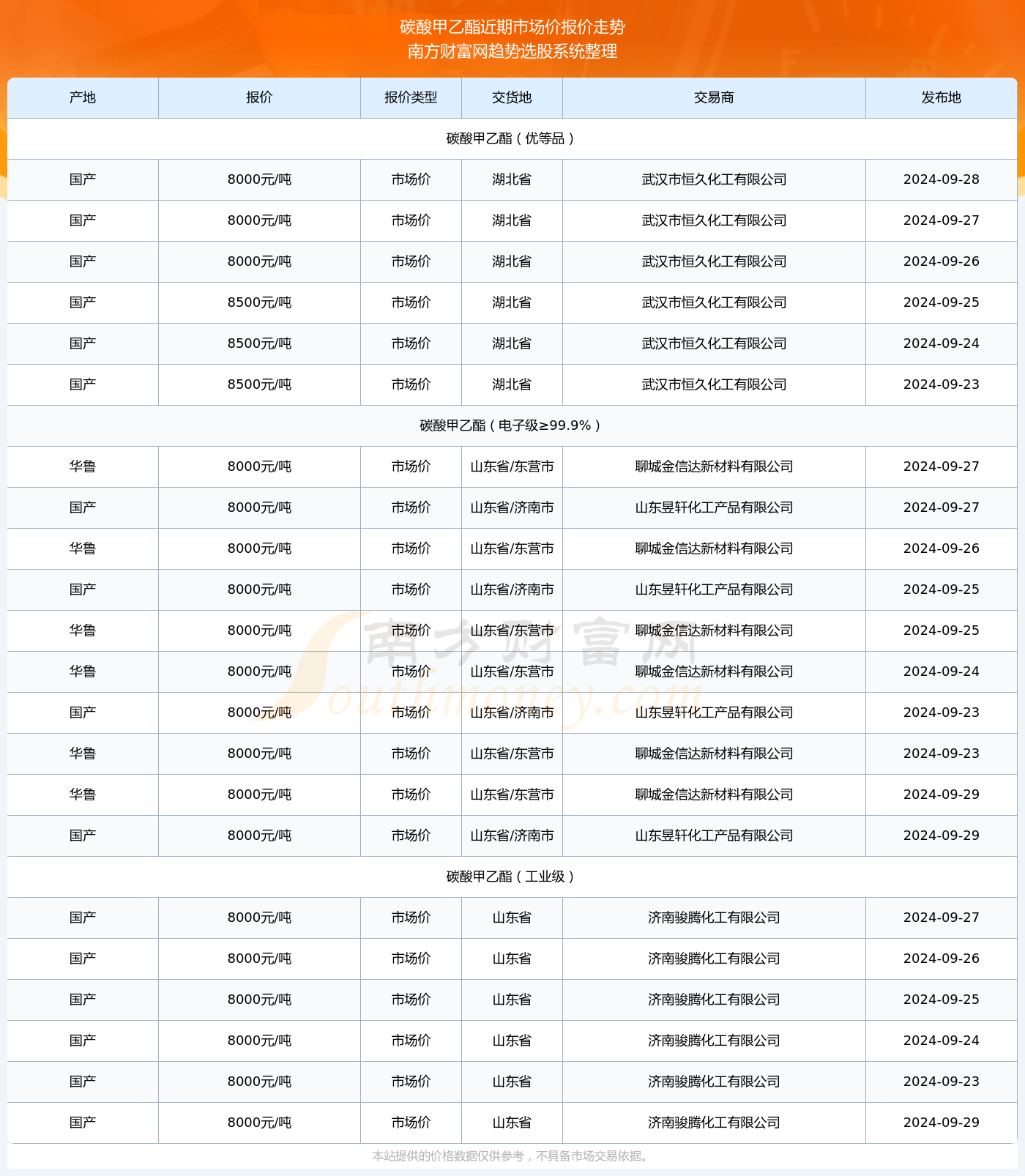Click the subtitle 南方财富网趋势选股系统整理
1025x1176 pixels.
(512, 51)
